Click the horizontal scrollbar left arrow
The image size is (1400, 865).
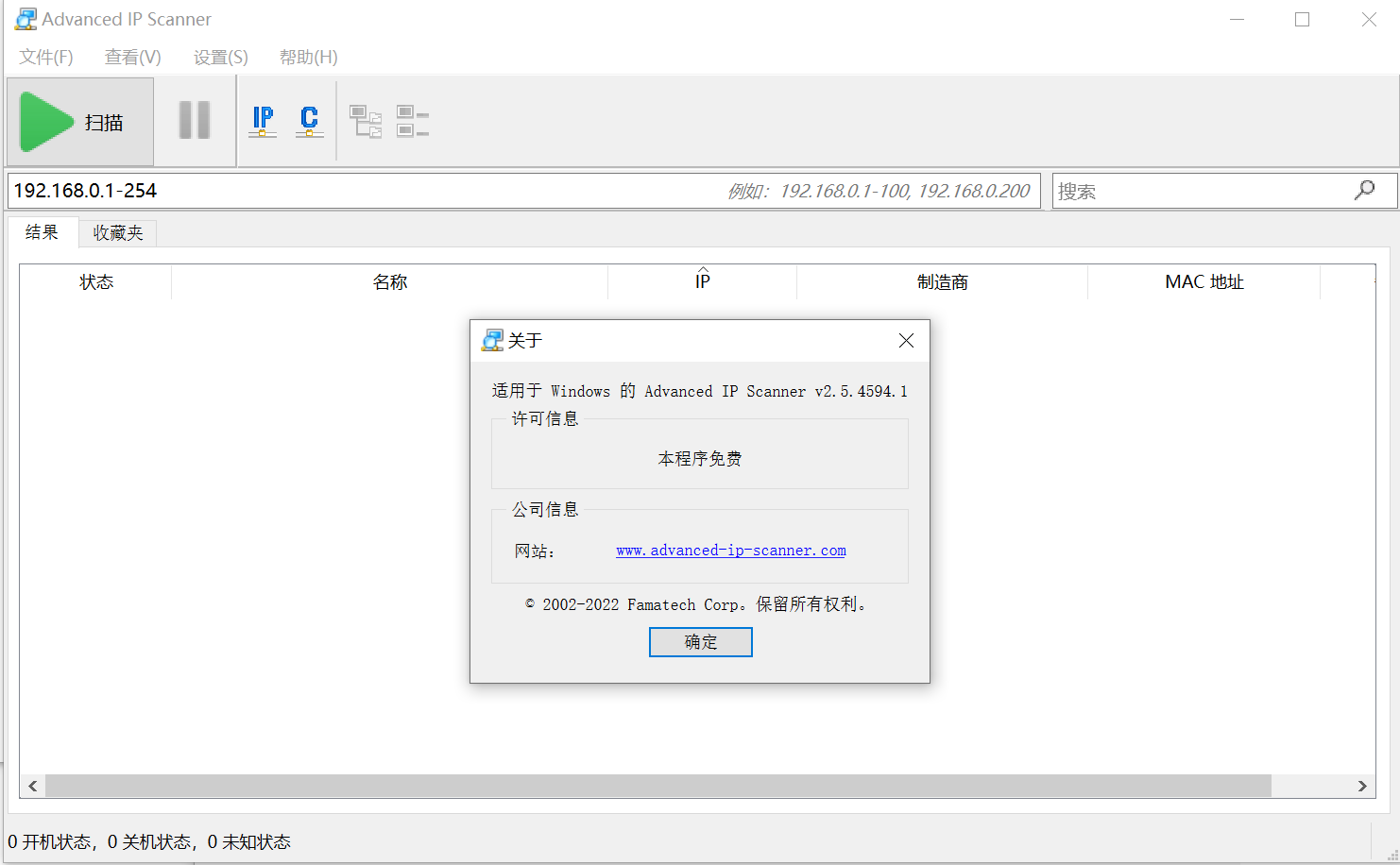click(x=33, y=786)
